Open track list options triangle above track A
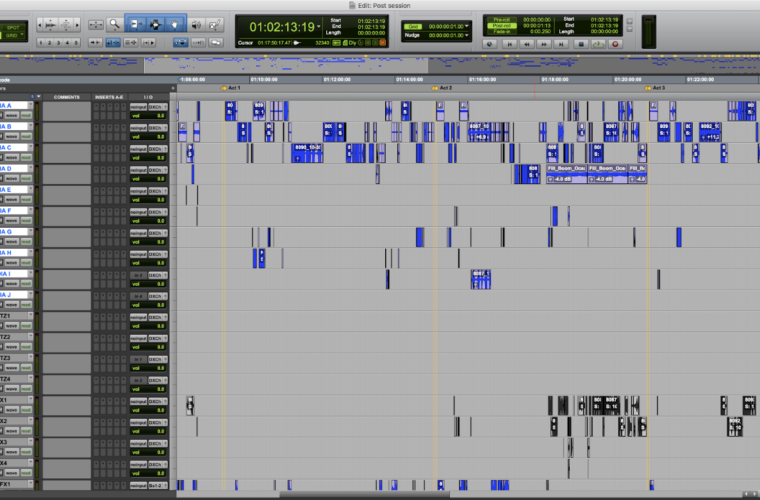The image size is (760, 500). [38, 97]
